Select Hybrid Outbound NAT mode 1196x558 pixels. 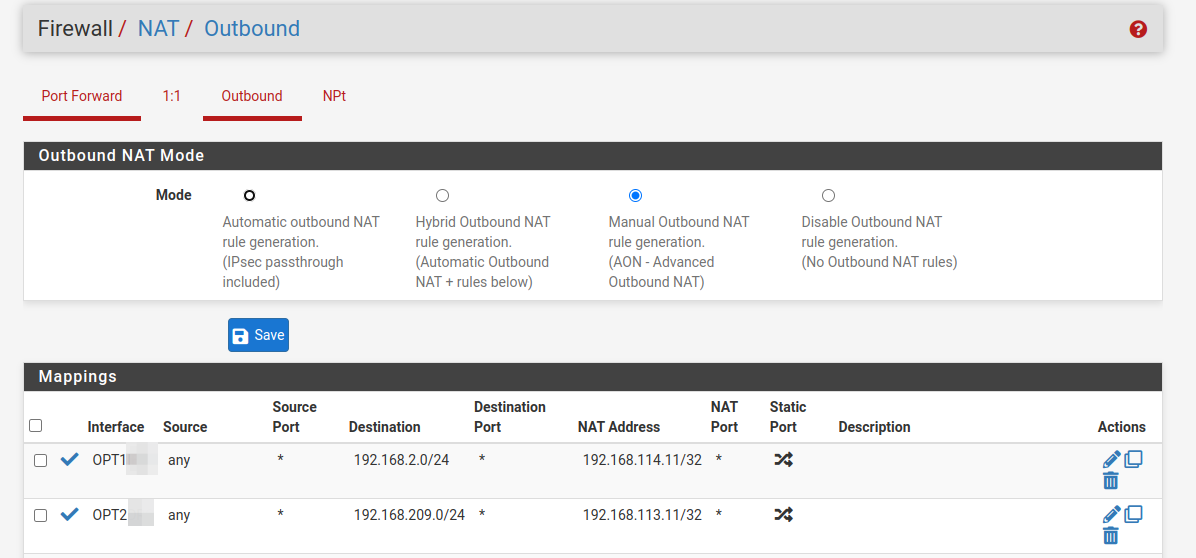tap(442, 196)
